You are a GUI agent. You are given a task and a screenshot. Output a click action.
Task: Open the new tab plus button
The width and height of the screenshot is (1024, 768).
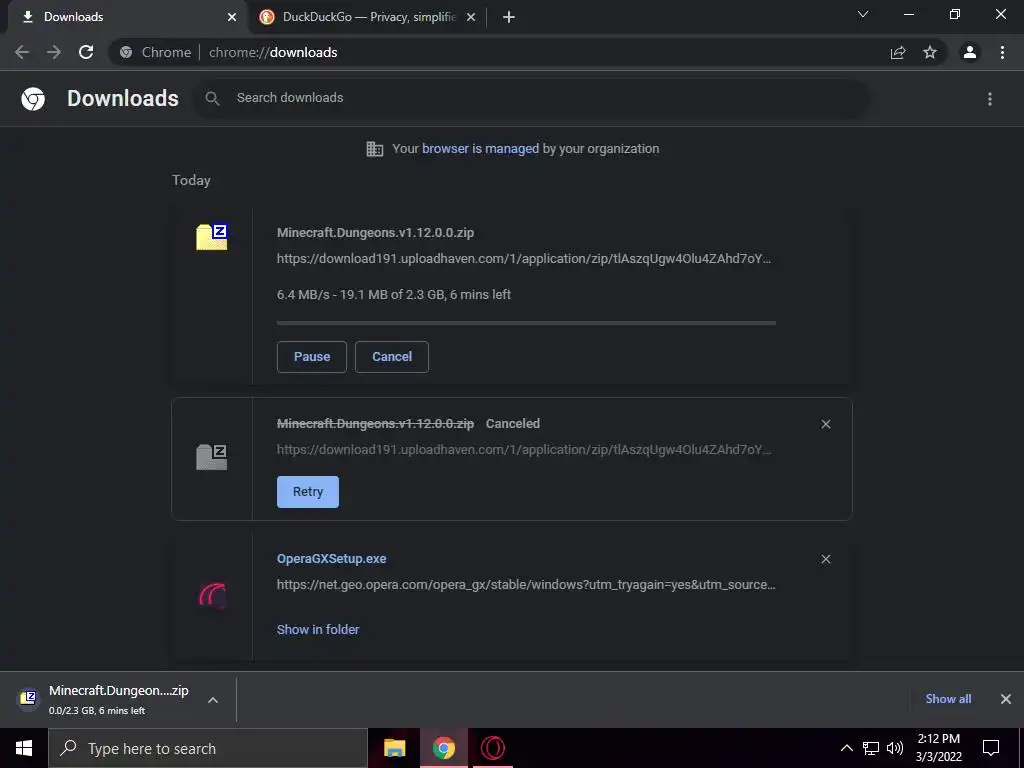click(509, 17)
